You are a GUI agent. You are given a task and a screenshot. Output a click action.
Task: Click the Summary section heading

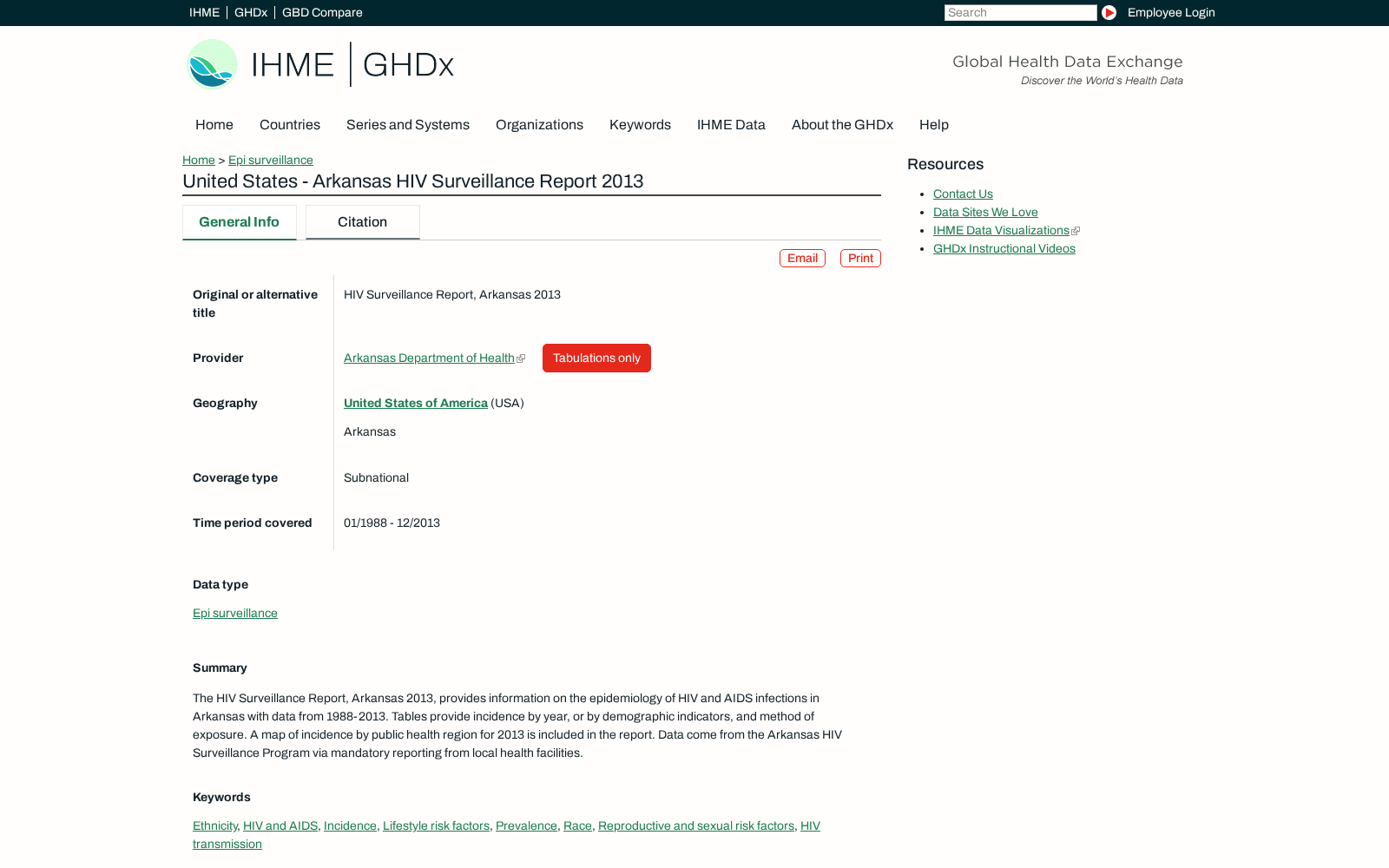[220, 668]
